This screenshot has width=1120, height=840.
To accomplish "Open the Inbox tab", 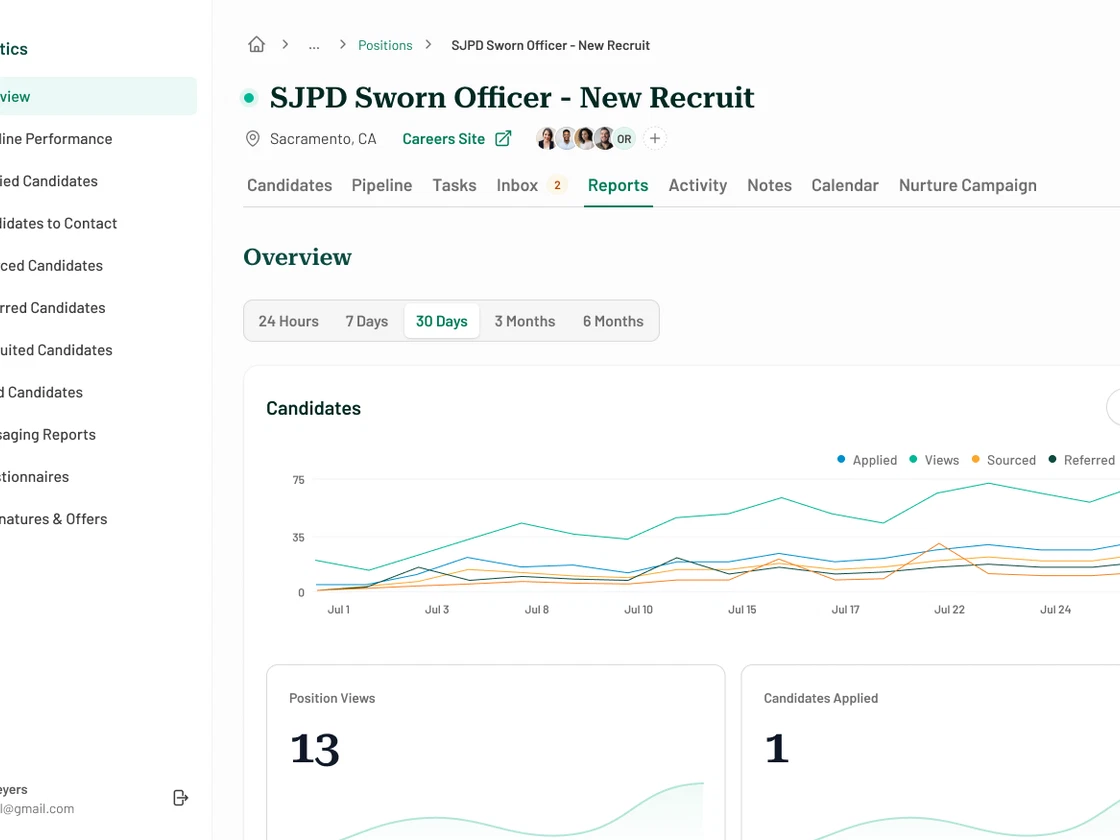I will pyautogui.click(x=517, y=185).
